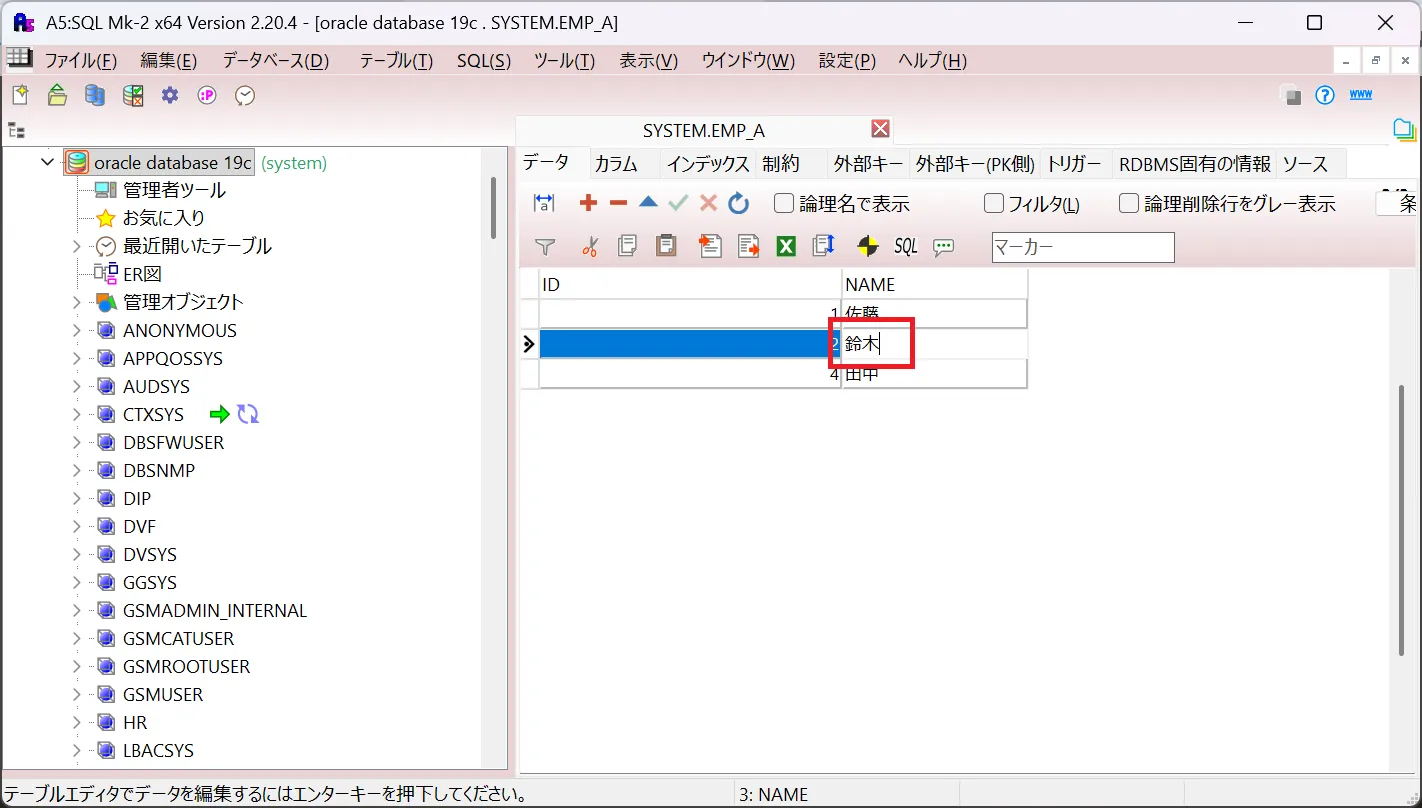
Task: Open the database connection icon in the main toolbar
Action: coord(92,94)
